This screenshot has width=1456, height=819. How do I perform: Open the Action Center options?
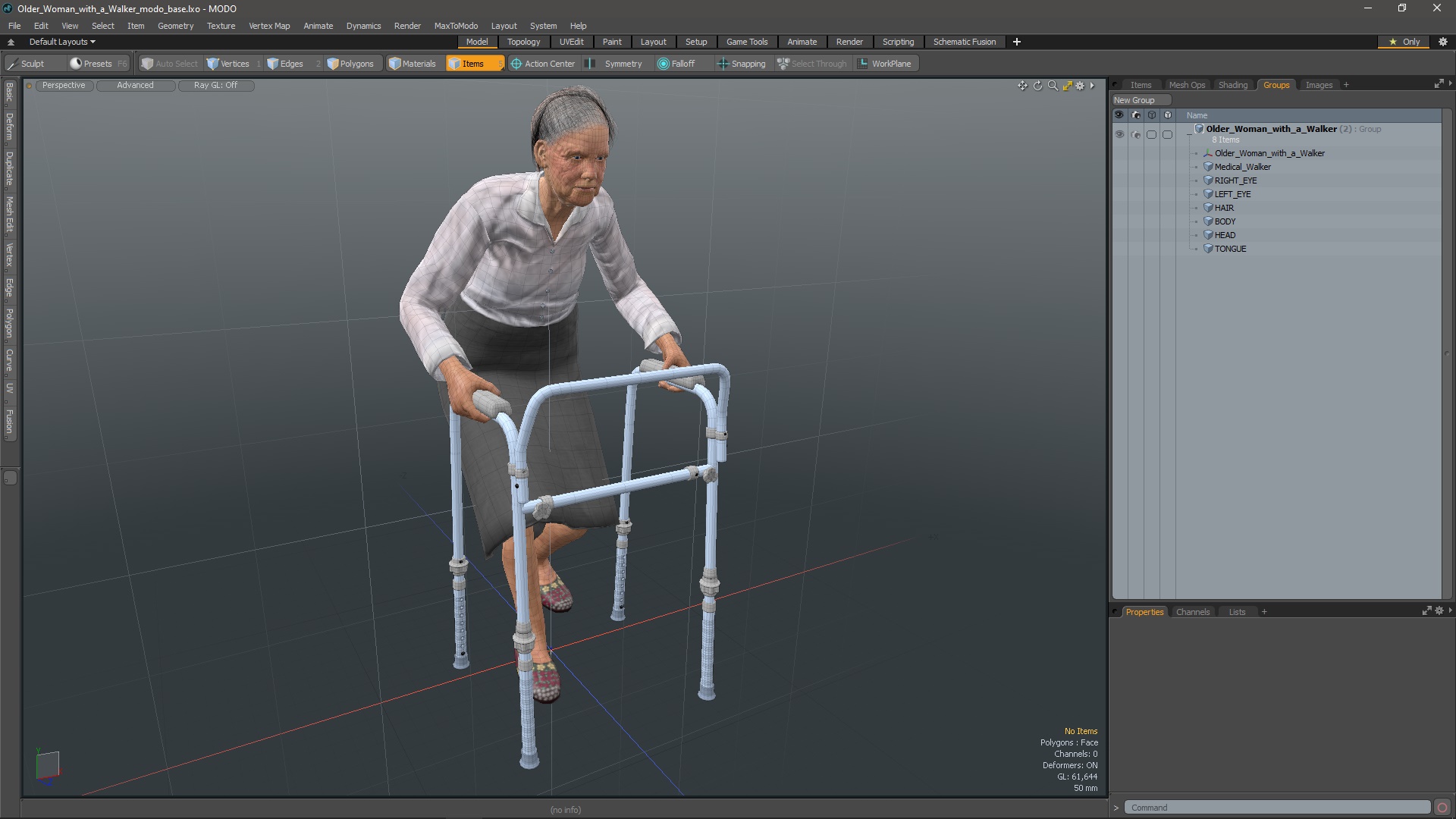[543, 64]
